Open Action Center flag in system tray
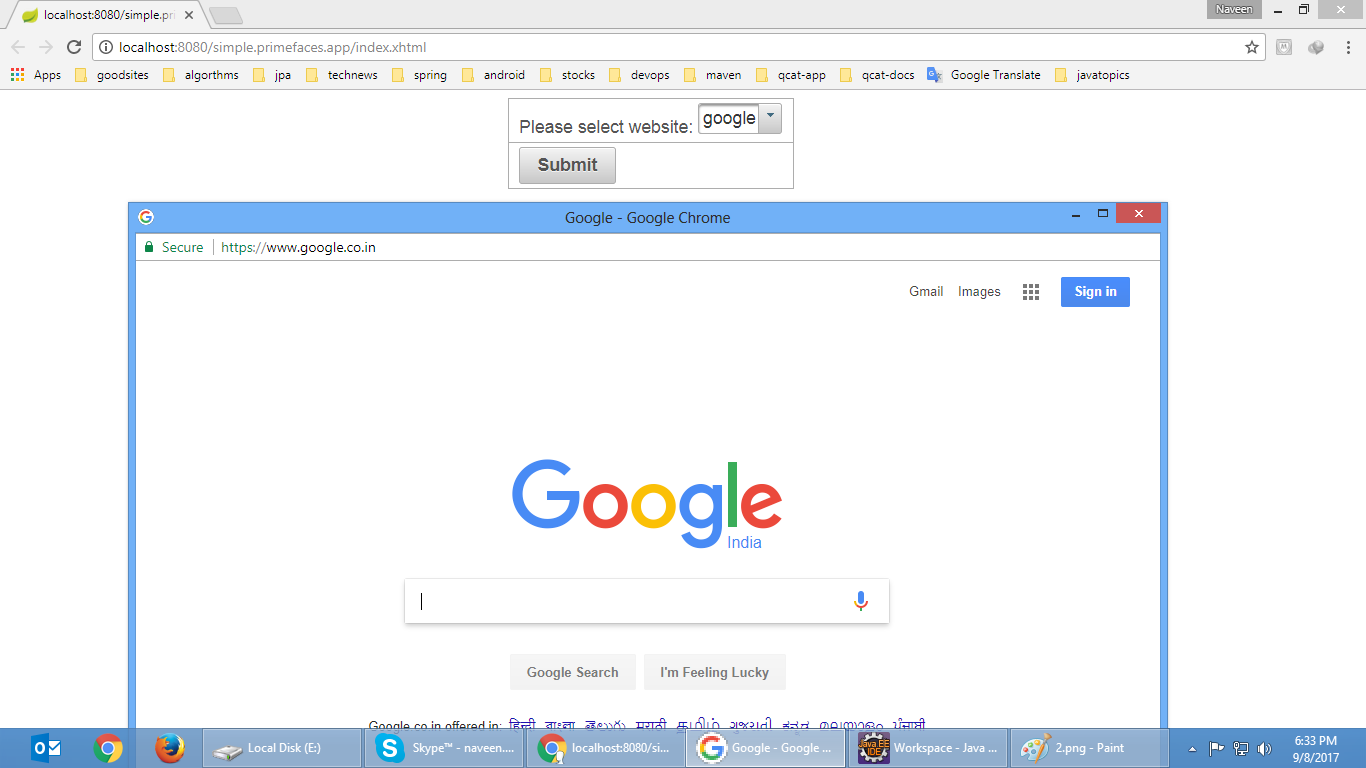 1217,748
